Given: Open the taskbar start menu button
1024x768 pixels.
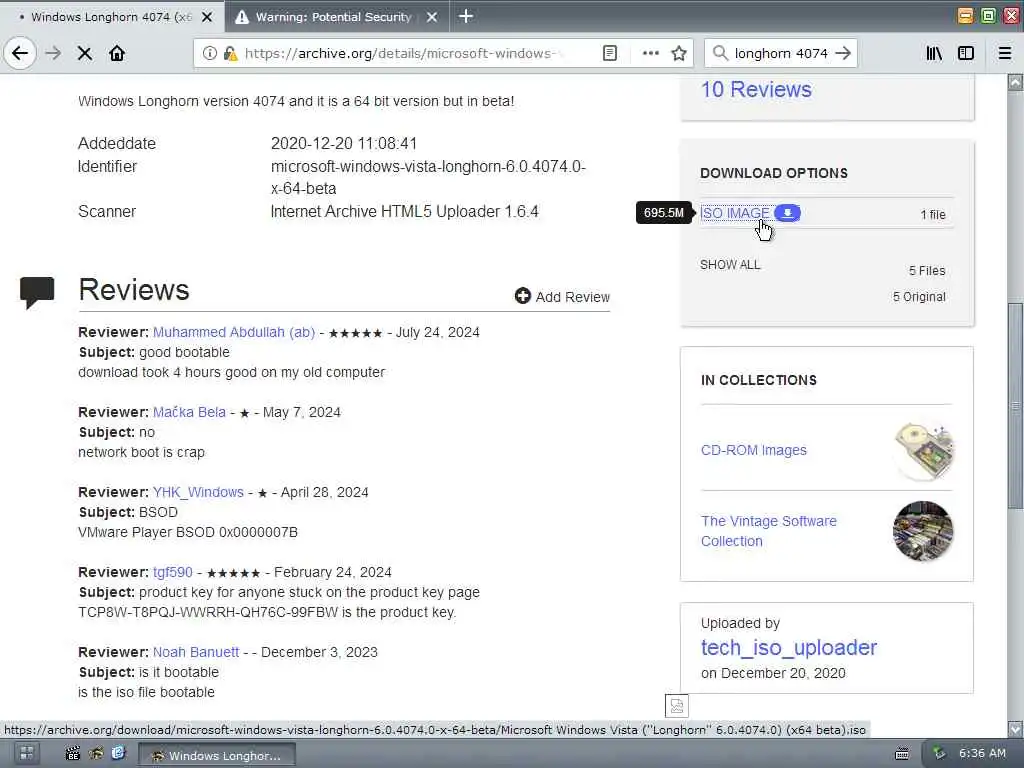Looking at the screenshot, I should [x=26, y=754].
